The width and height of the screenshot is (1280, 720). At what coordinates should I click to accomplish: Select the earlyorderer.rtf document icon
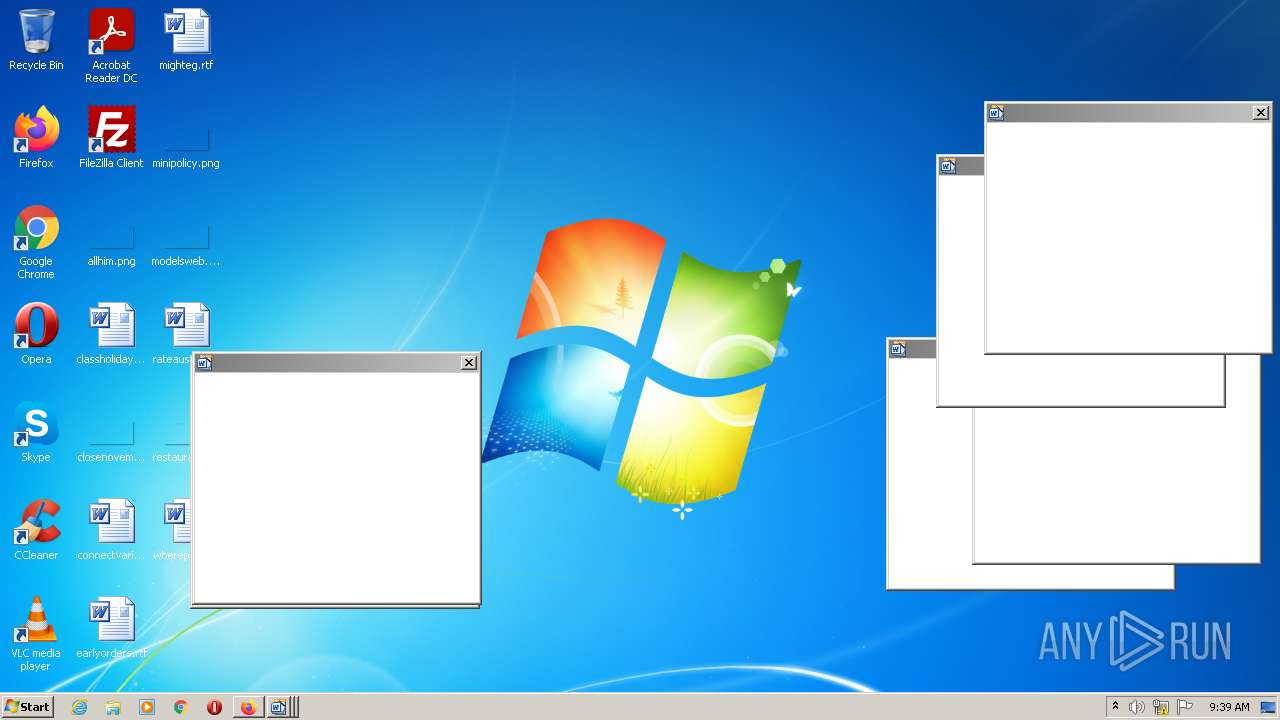[111, 629]
